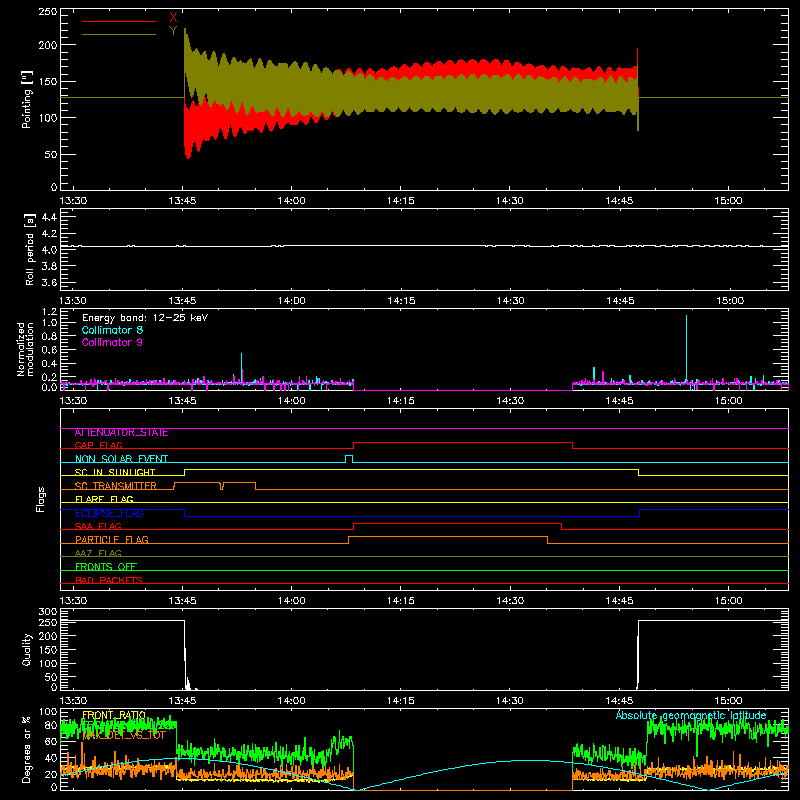Select the Energy band: 12-25 keV text

point(145,318)
